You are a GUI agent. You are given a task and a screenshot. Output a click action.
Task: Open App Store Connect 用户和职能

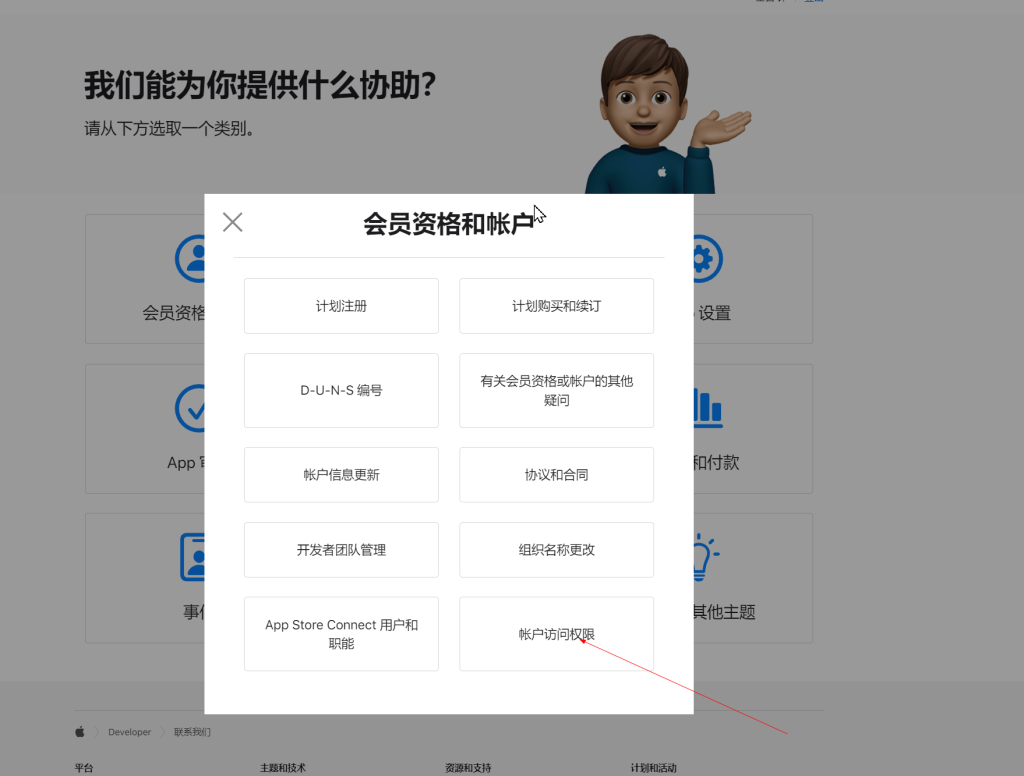pyautogui.click(x=341, y=634)
